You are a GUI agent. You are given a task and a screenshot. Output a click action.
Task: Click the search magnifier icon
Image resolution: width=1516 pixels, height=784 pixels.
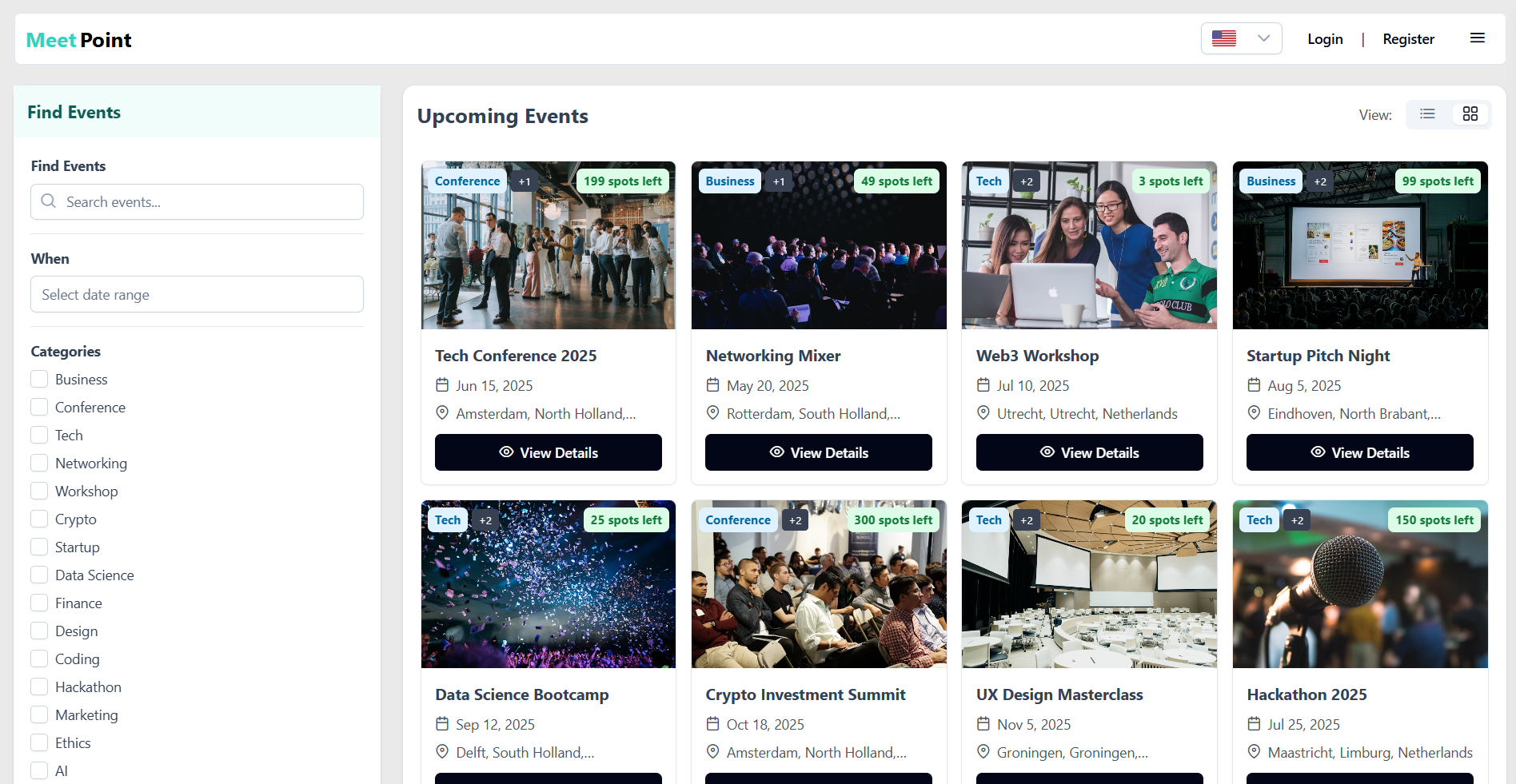(x=49, y=201)
